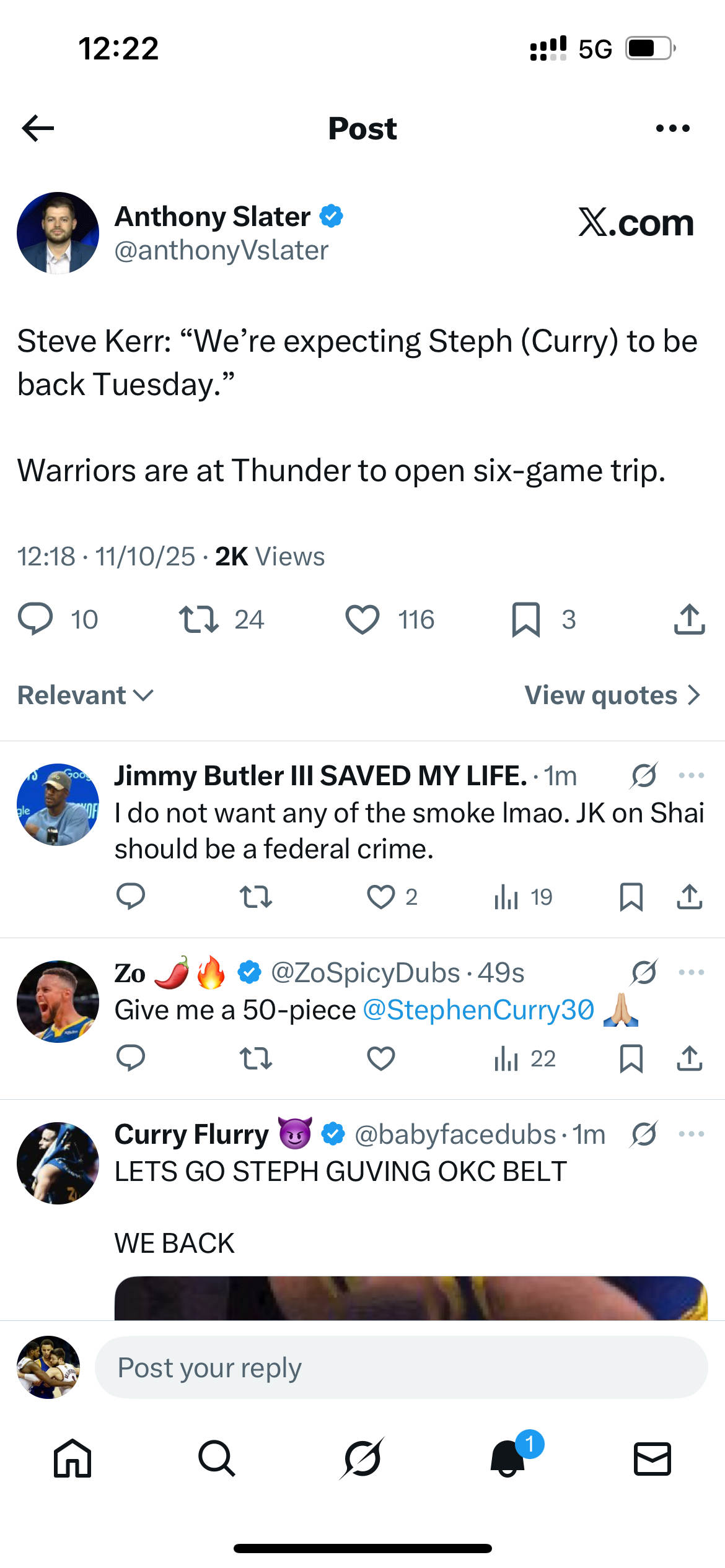The height and width of the screenshot is (1568, 725).
Task: Open notifications bell in bottom bar
Action: coord(508,1458)
